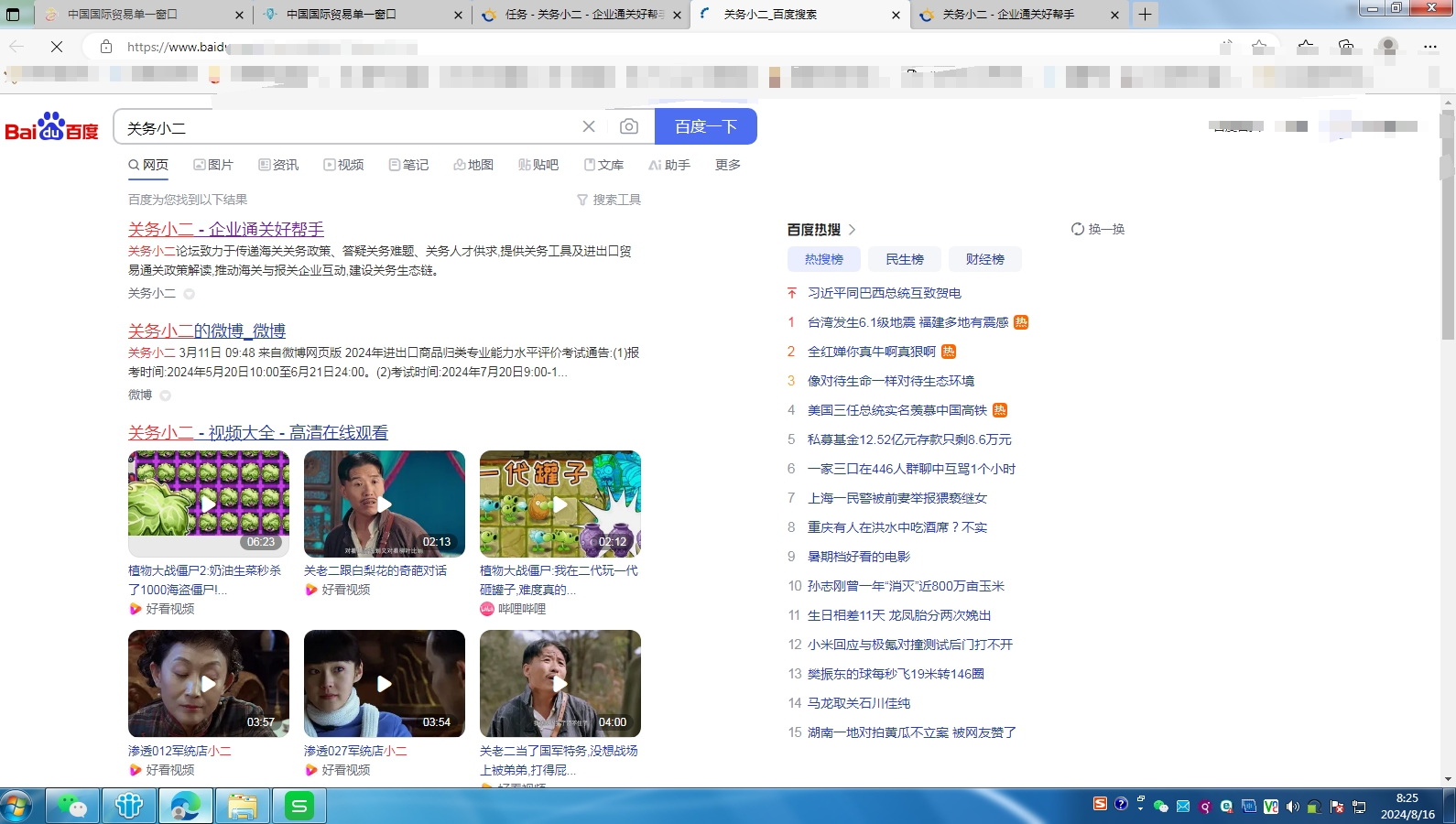Open browser settings and more menu

point(1430,47)
